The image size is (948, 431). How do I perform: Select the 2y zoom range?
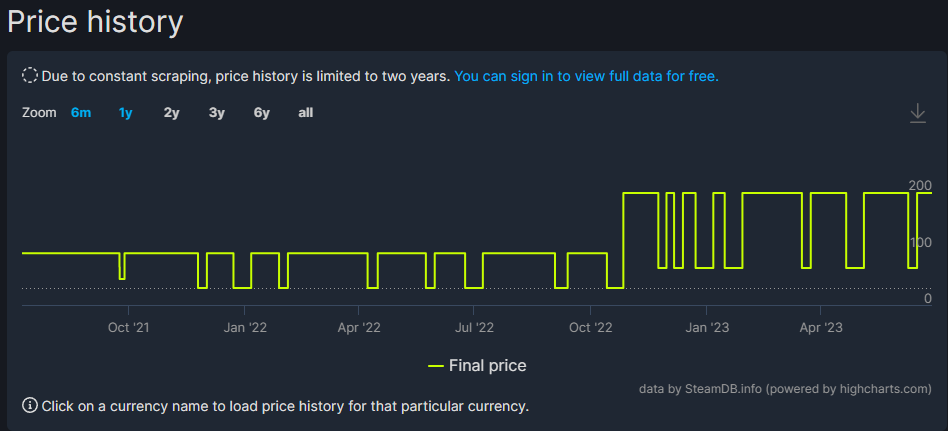point(172,113)
